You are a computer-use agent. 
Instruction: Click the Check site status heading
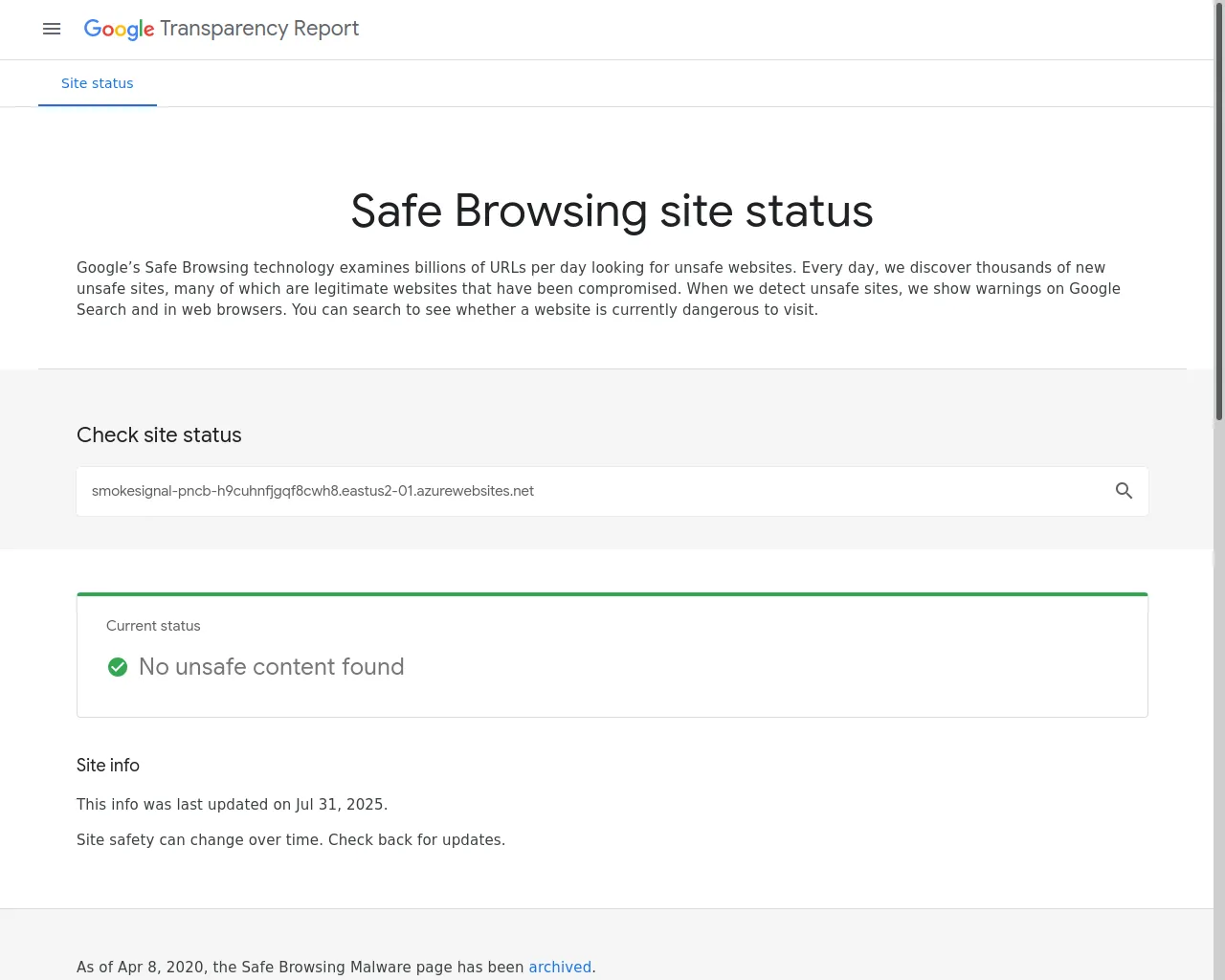point(159,435)
